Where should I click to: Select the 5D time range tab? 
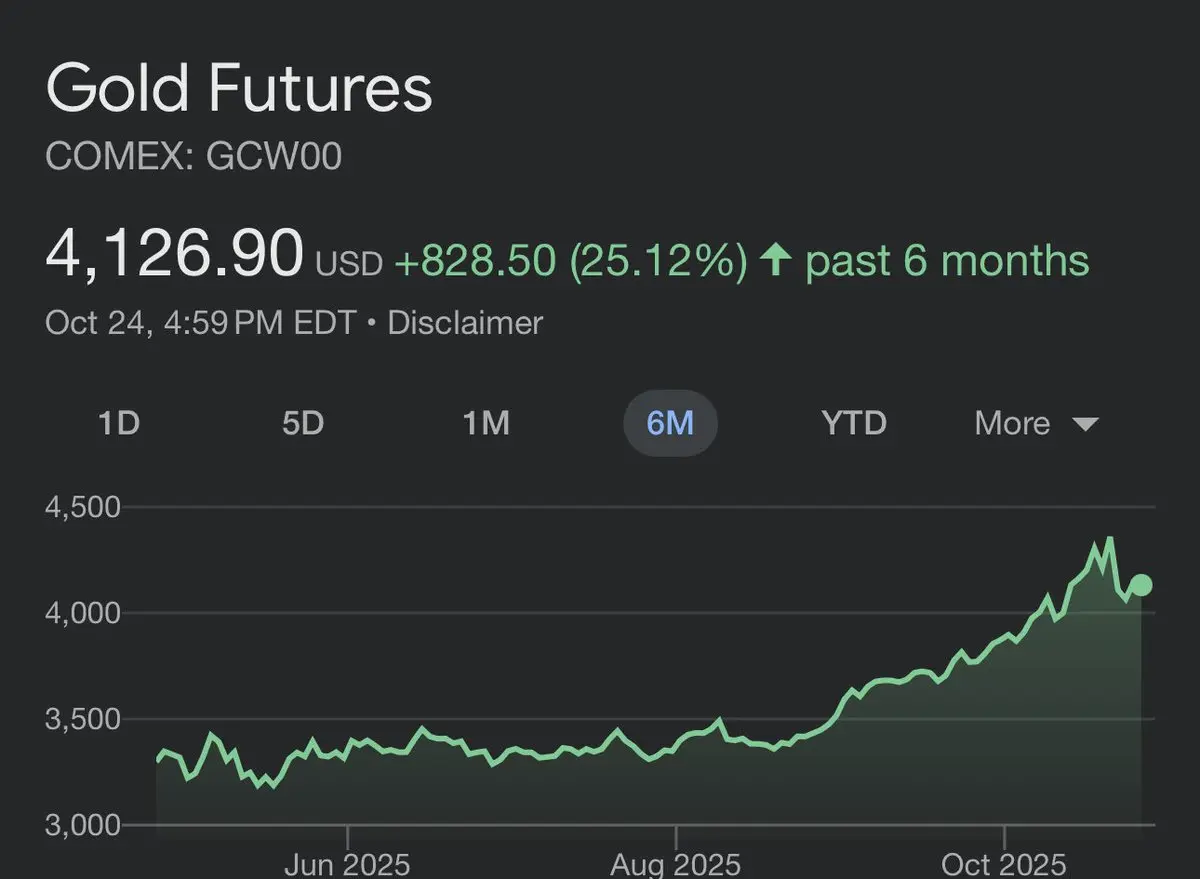(303, 424)
